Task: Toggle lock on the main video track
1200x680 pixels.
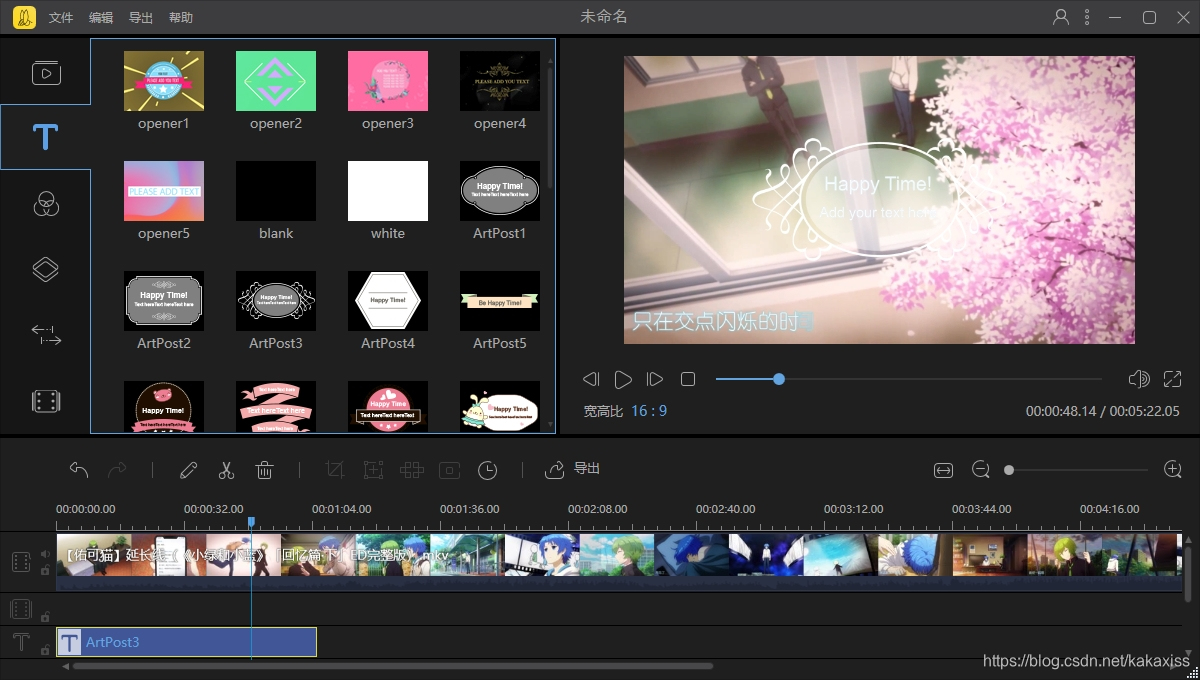Action: click(45, 570)
